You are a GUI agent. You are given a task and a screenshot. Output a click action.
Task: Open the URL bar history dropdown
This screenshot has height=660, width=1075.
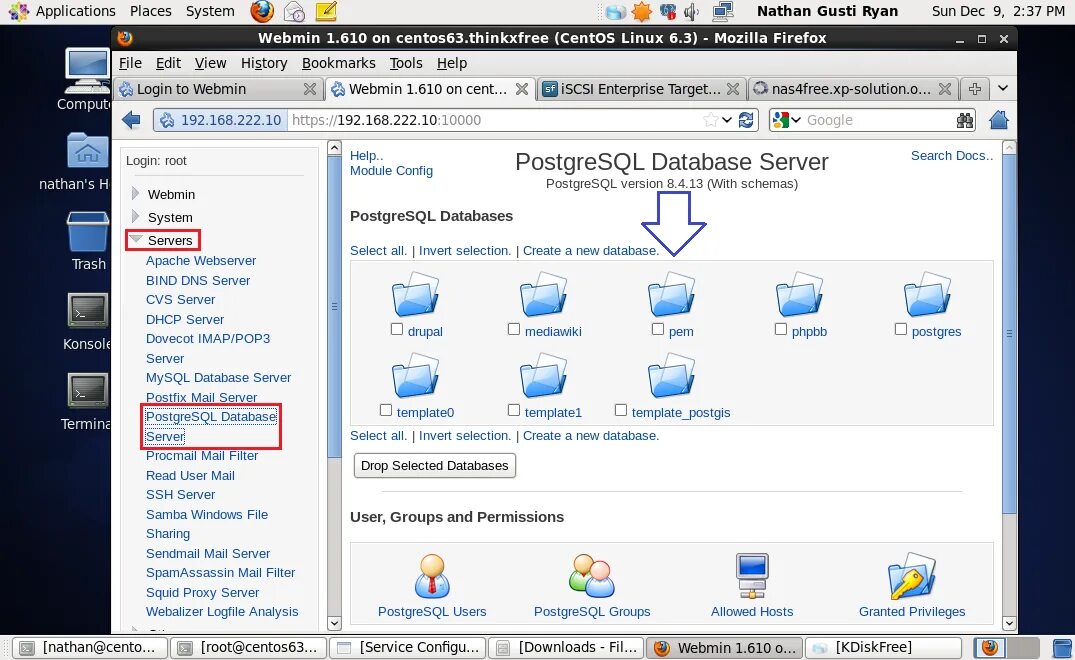click(x=727, y=120)
